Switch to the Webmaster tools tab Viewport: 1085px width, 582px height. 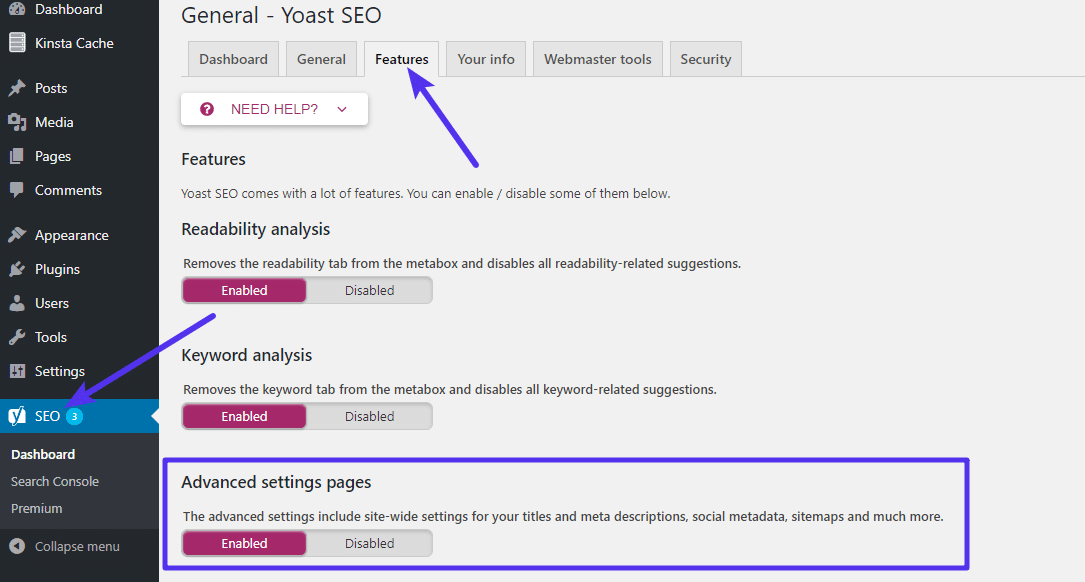597,58
